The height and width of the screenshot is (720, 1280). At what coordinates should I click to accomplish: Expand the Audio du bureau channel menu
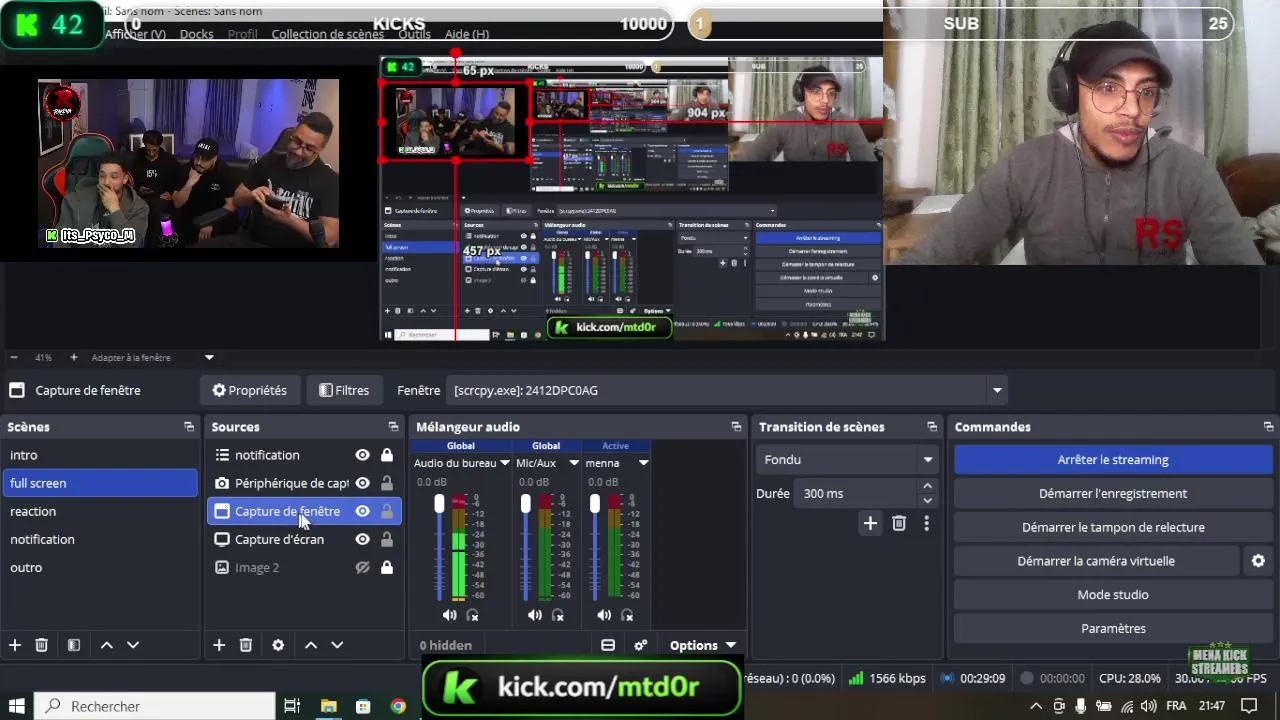click(505, 463)
